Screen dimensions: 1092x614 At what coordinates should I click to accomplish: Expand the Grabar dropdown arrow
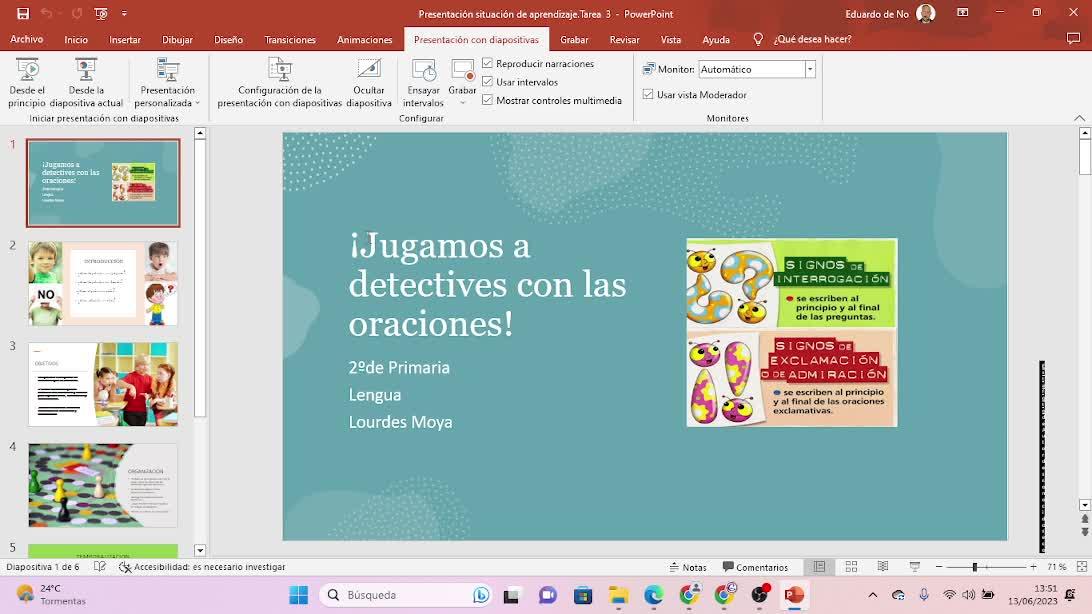click(x=462, y=102)
